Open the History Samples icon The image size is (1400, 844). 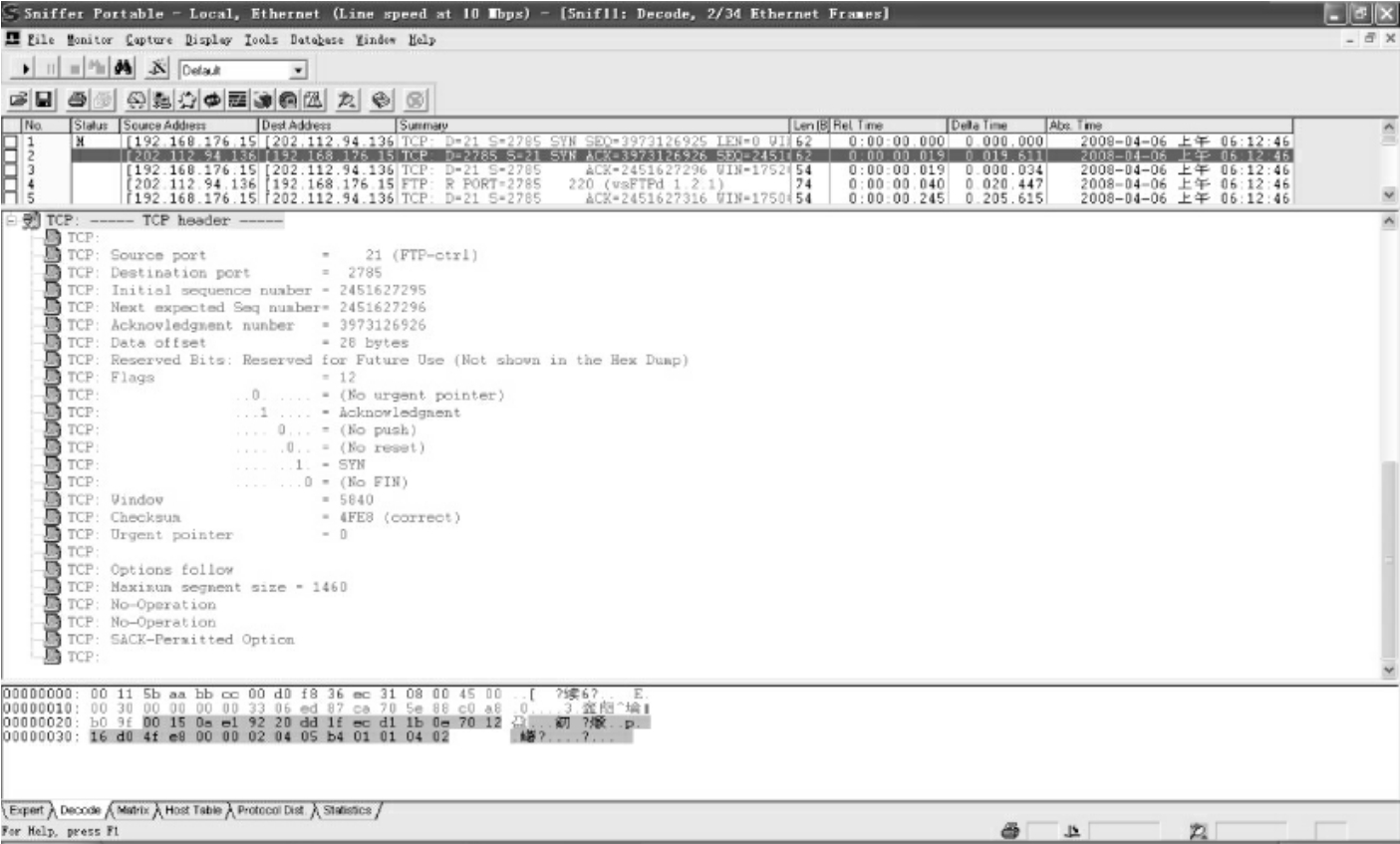click(238, 100)
